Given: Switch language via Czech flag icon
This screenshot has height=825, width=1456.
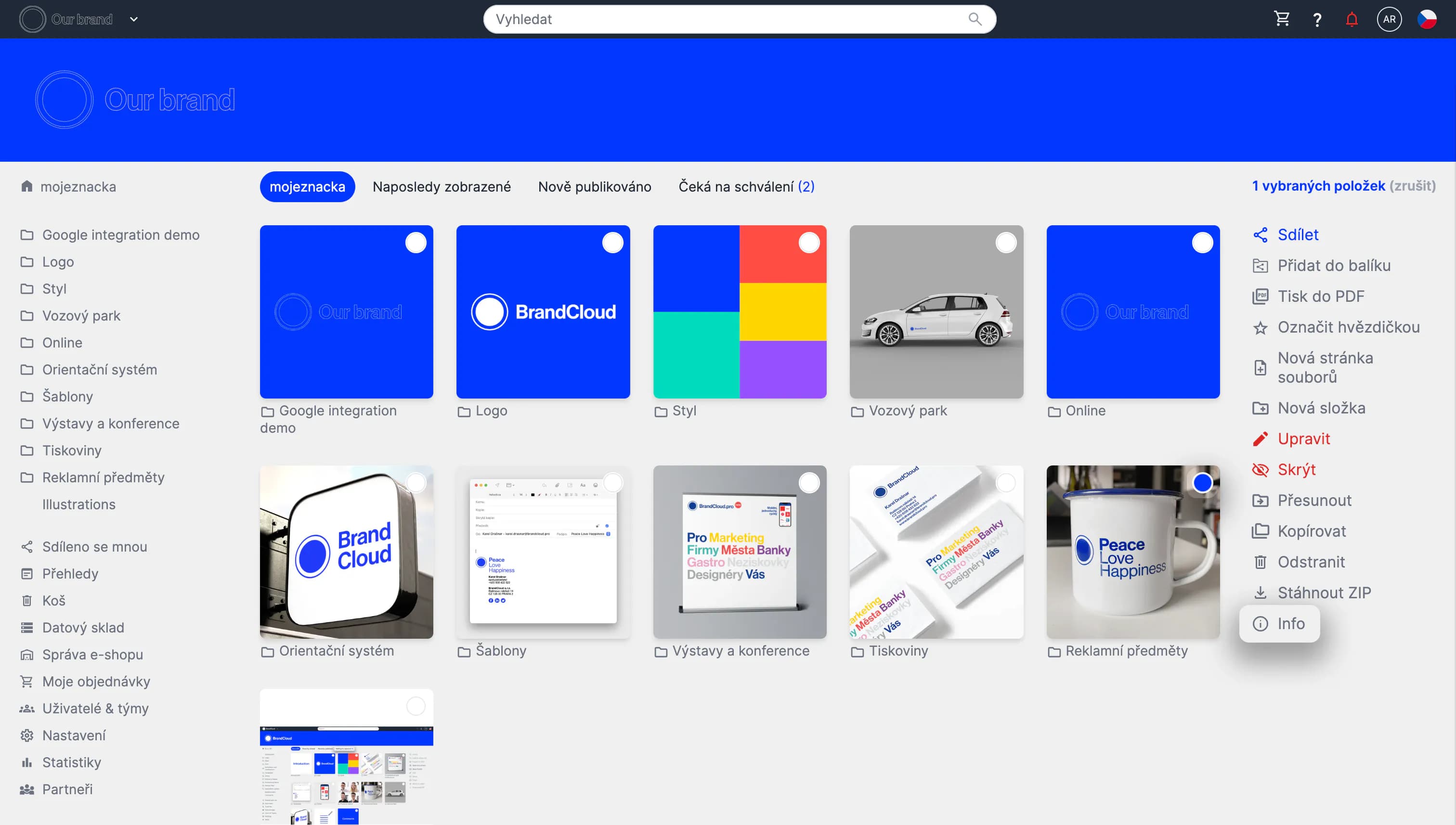Looking at the screenshot, I should (1427, 19).
